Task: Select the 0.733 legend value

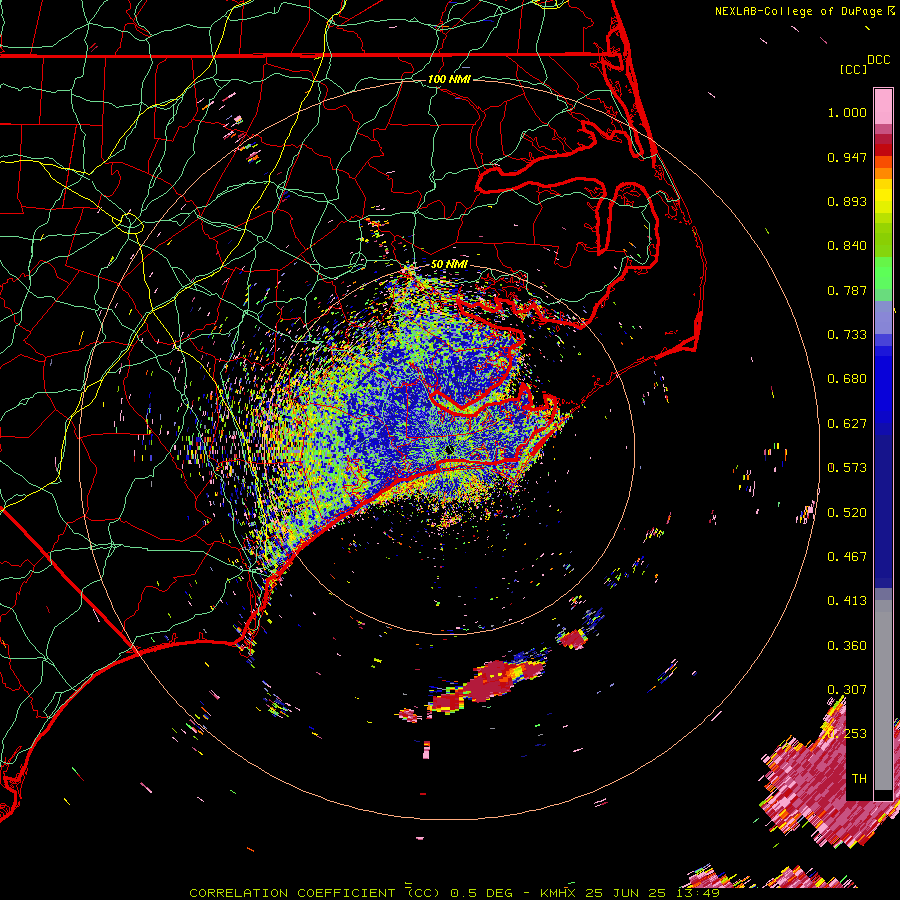Action: tap(847, 335)
